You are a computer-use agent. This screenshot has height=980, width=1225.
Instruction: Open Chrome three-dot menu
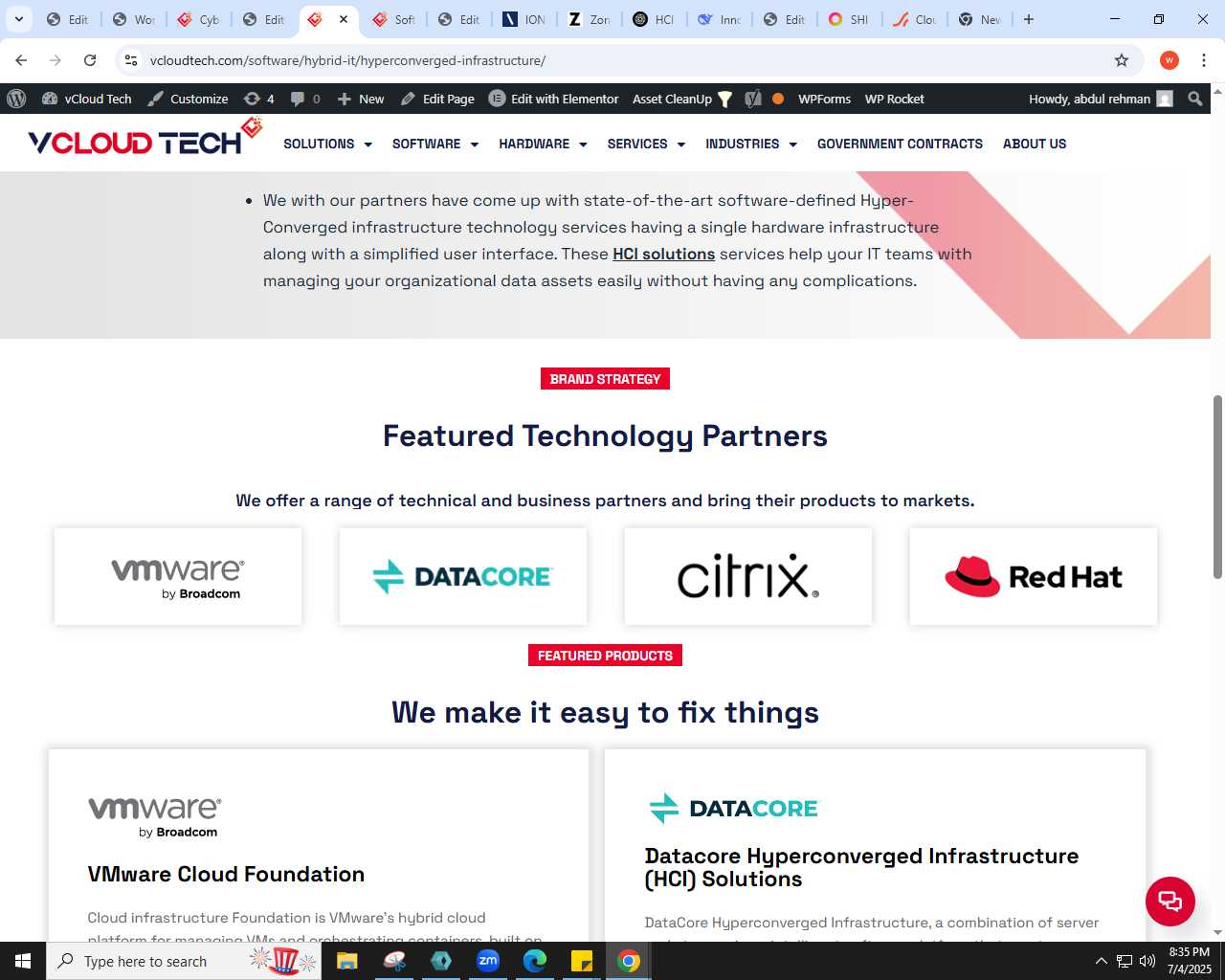click(x=1204, y=60)
